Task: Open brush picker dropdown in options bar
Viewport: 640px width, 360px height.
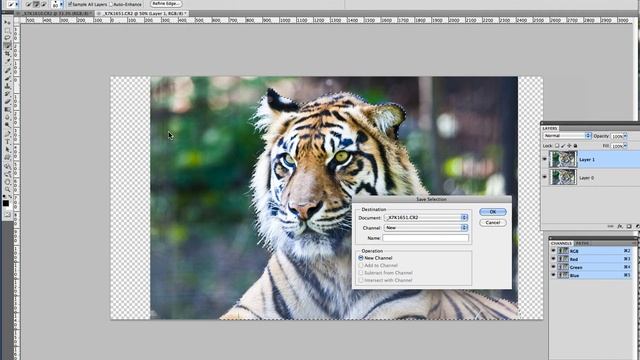Action: pyautogui.click(x=61, y=4)
